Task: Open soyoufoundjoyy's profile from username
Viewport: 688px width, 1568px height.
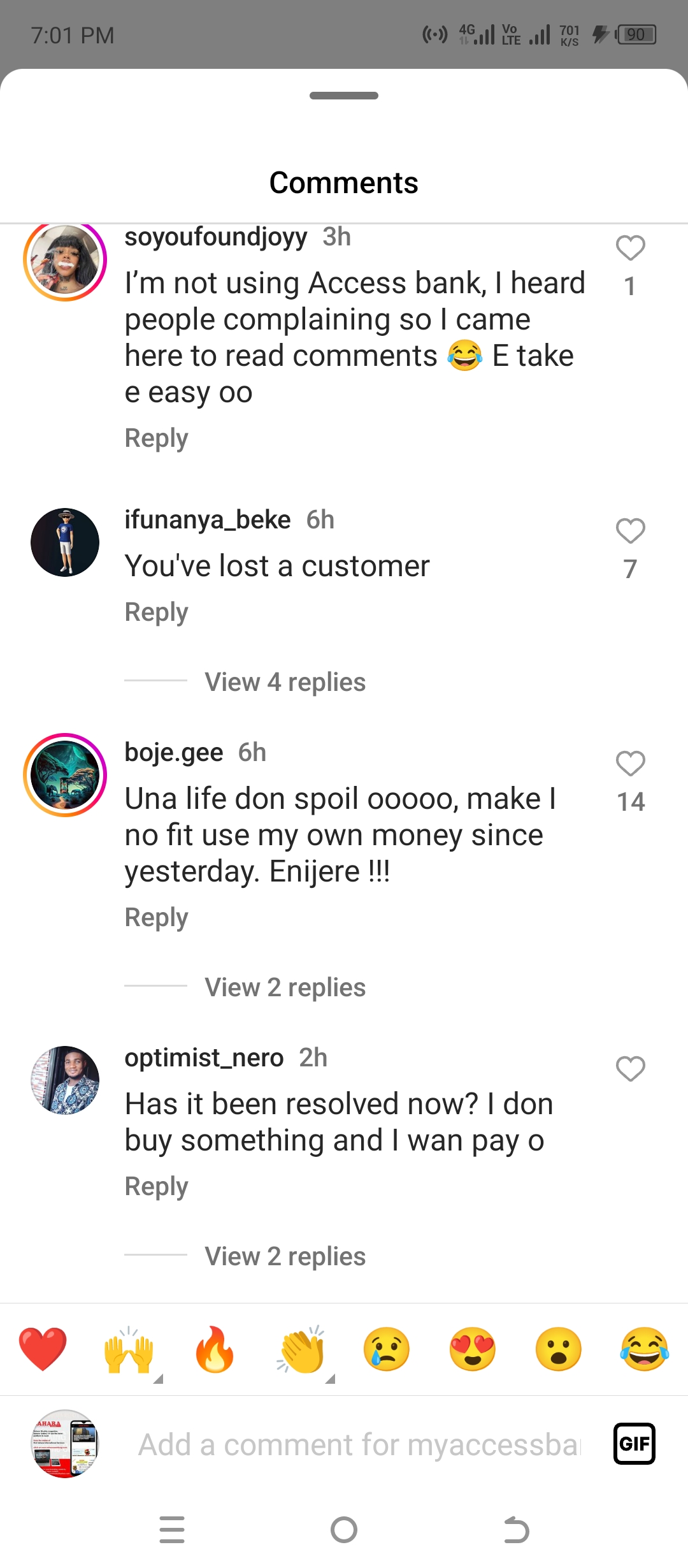Action: coord(215,237)
